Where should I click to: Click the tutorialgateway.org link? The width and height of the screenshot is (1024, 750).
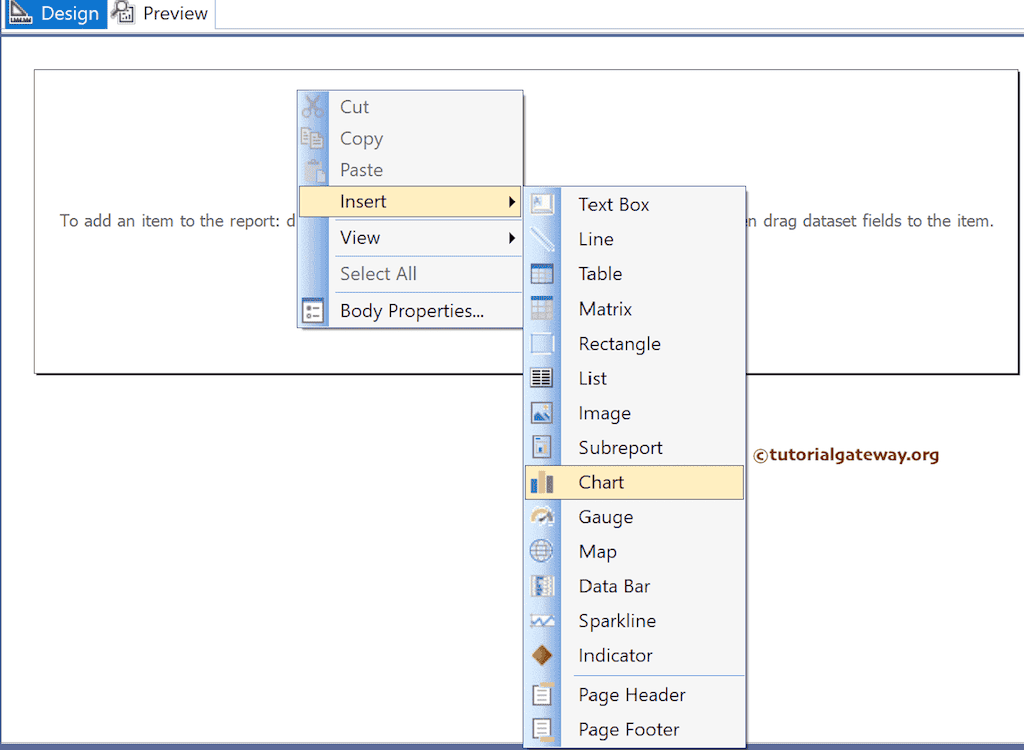[x=846, y=453]
